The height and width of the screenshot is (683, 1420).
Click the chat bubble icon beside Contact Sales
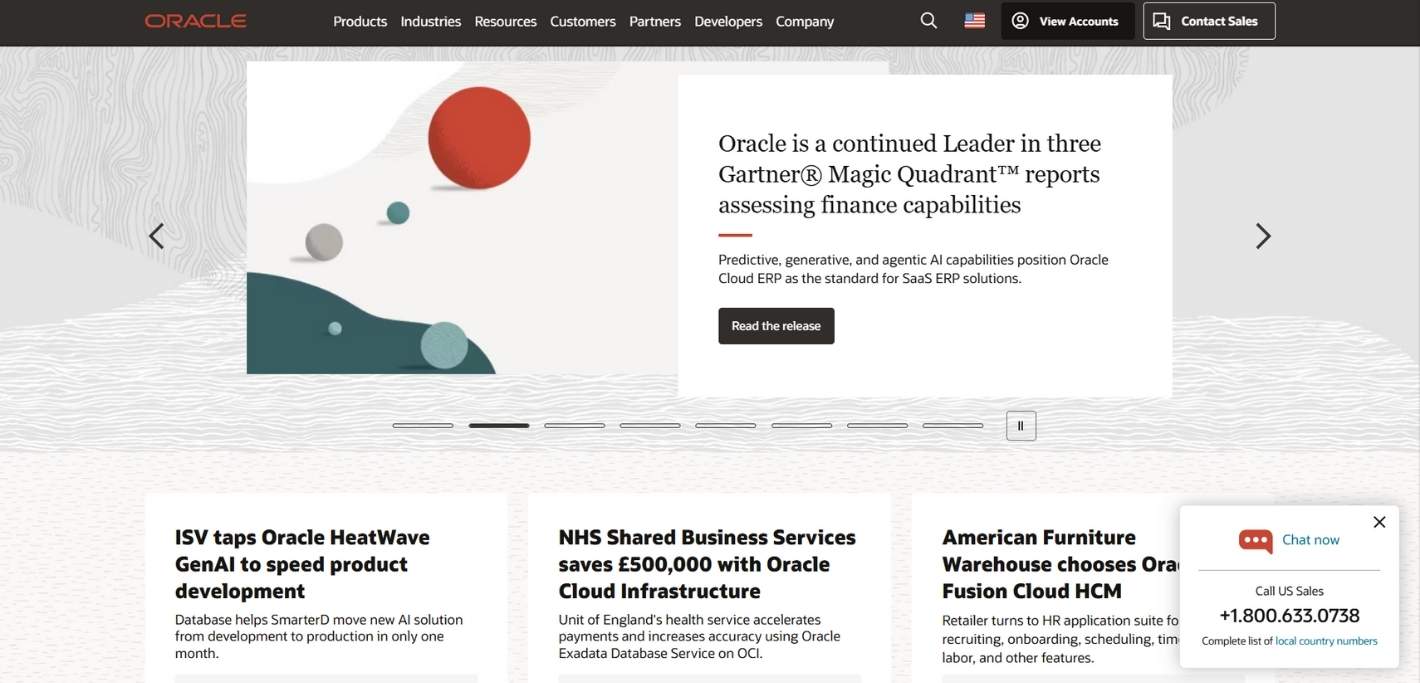click(1160, 20)
